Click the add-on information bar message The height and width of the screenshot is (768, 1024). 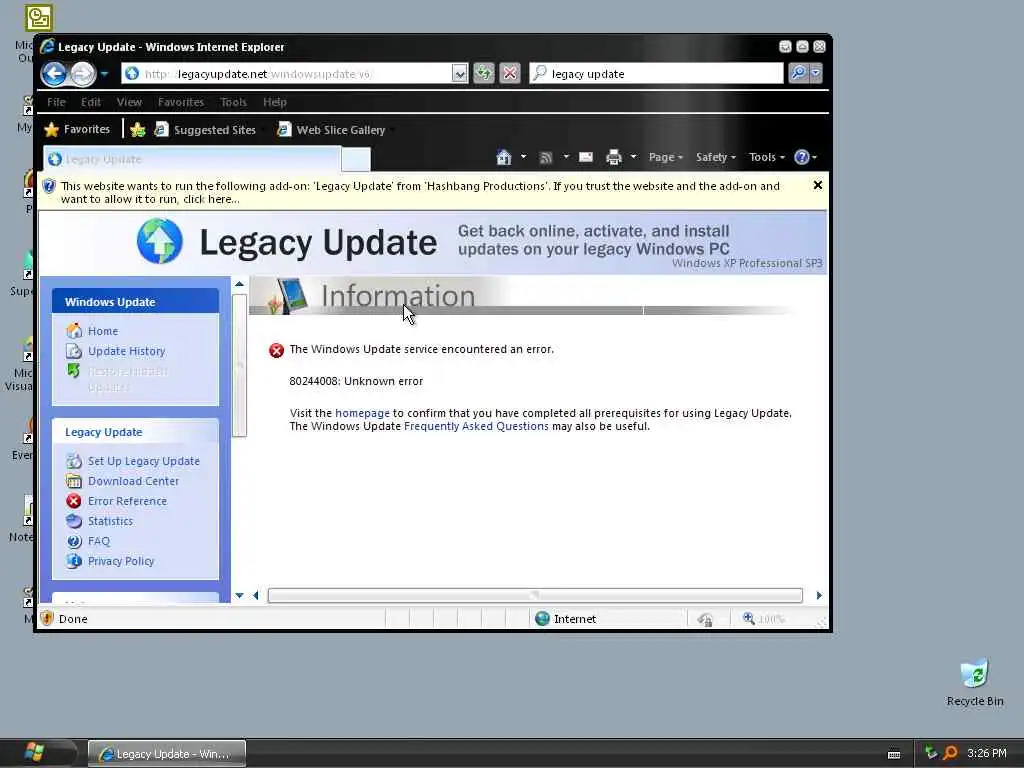point(420,192)
